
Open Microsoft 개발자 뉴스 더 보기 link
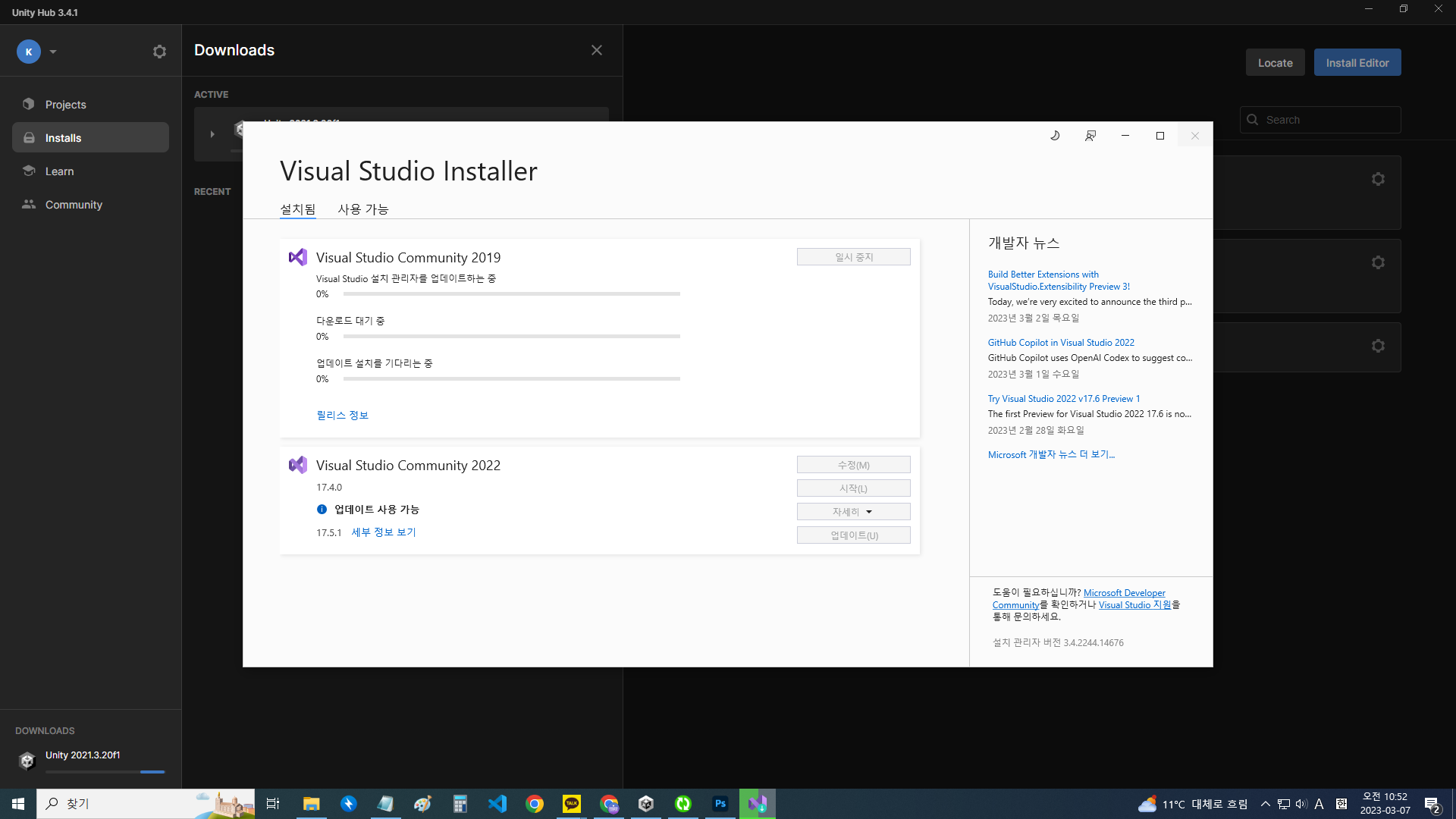click(1051, 455)
